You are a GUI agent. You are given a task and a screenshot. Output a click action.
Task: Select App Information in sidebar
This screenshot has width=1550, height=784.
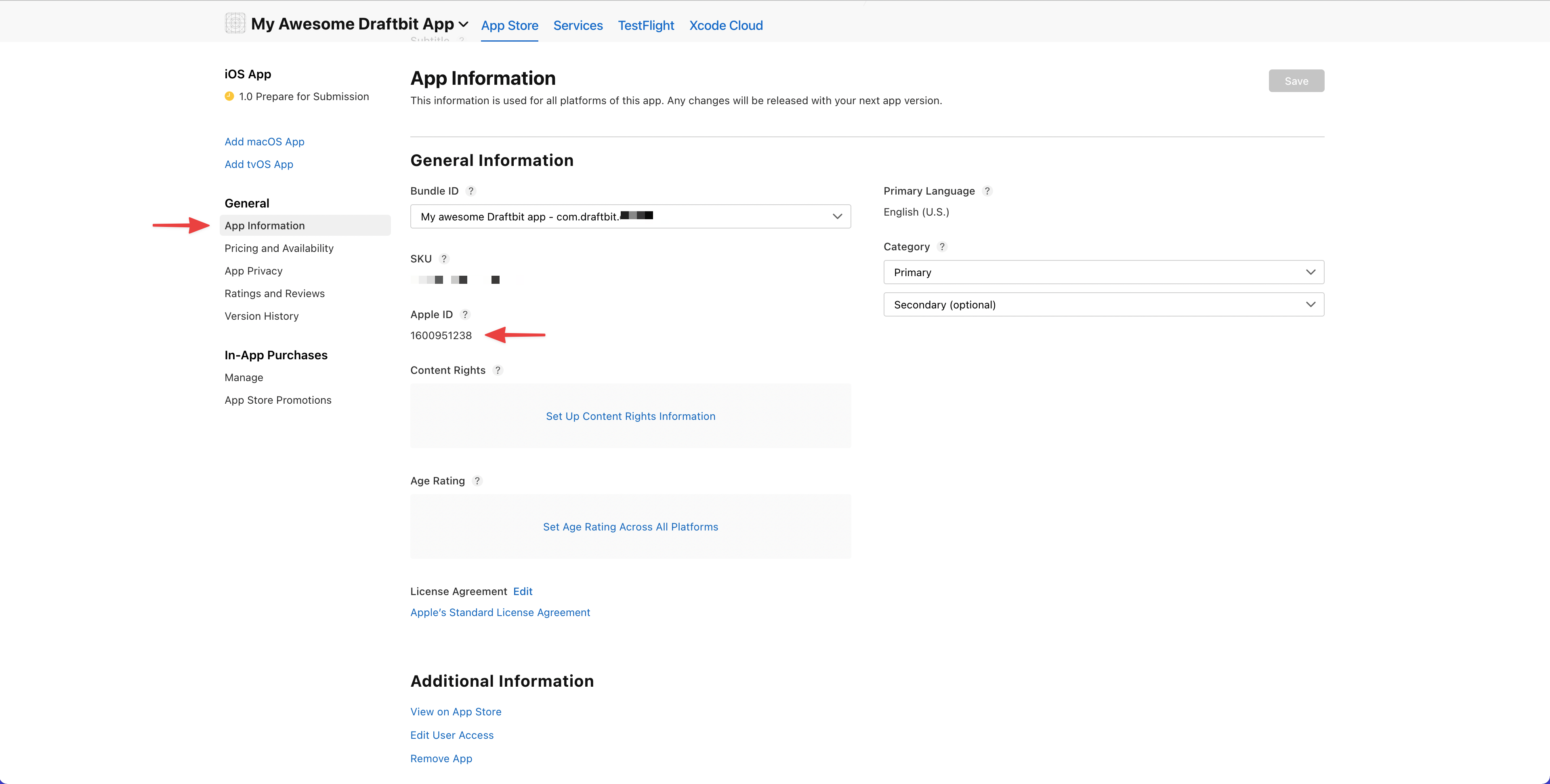[x=305, y=225]
